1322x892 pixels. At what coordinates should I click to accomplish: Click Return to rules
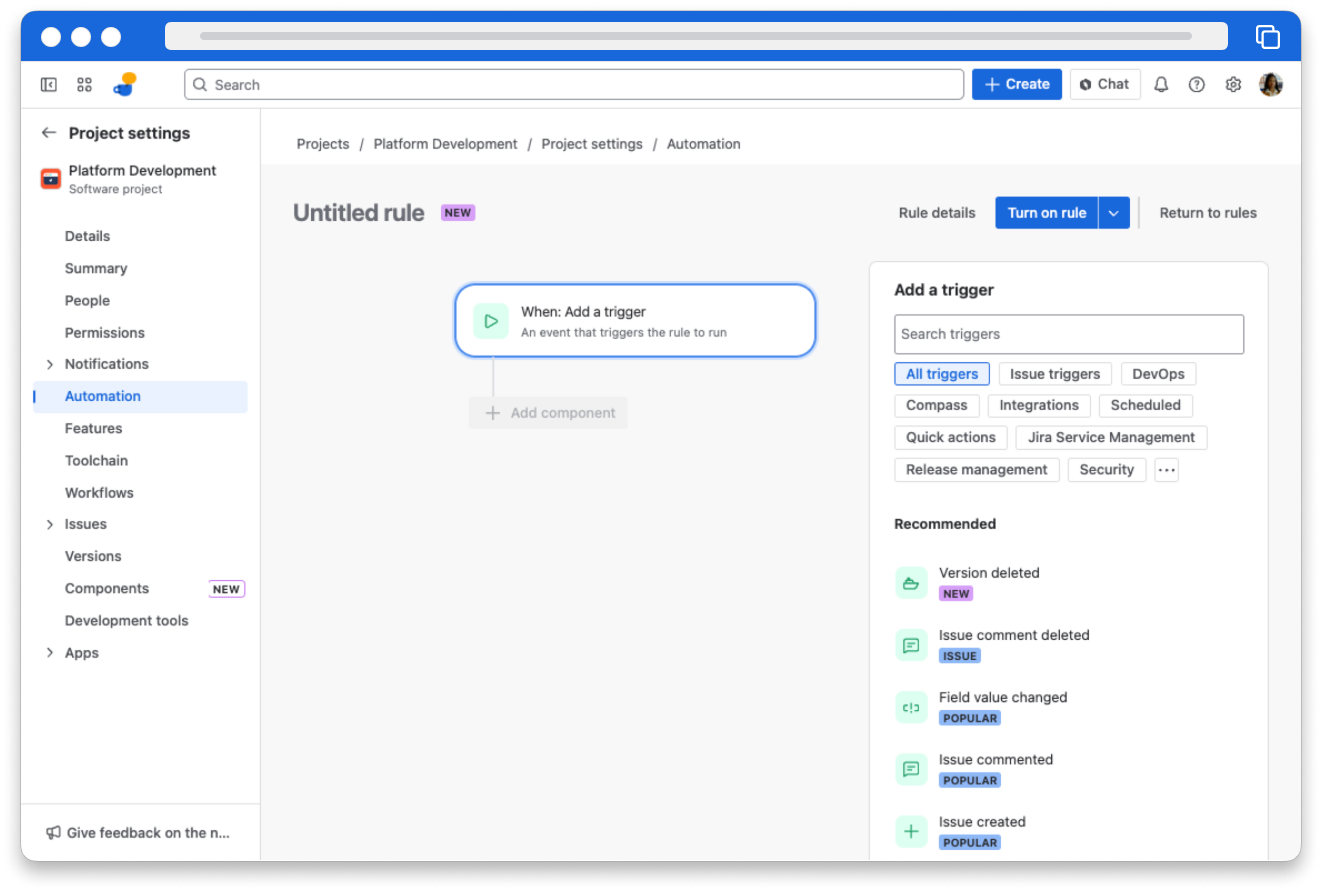(1208, 213)
